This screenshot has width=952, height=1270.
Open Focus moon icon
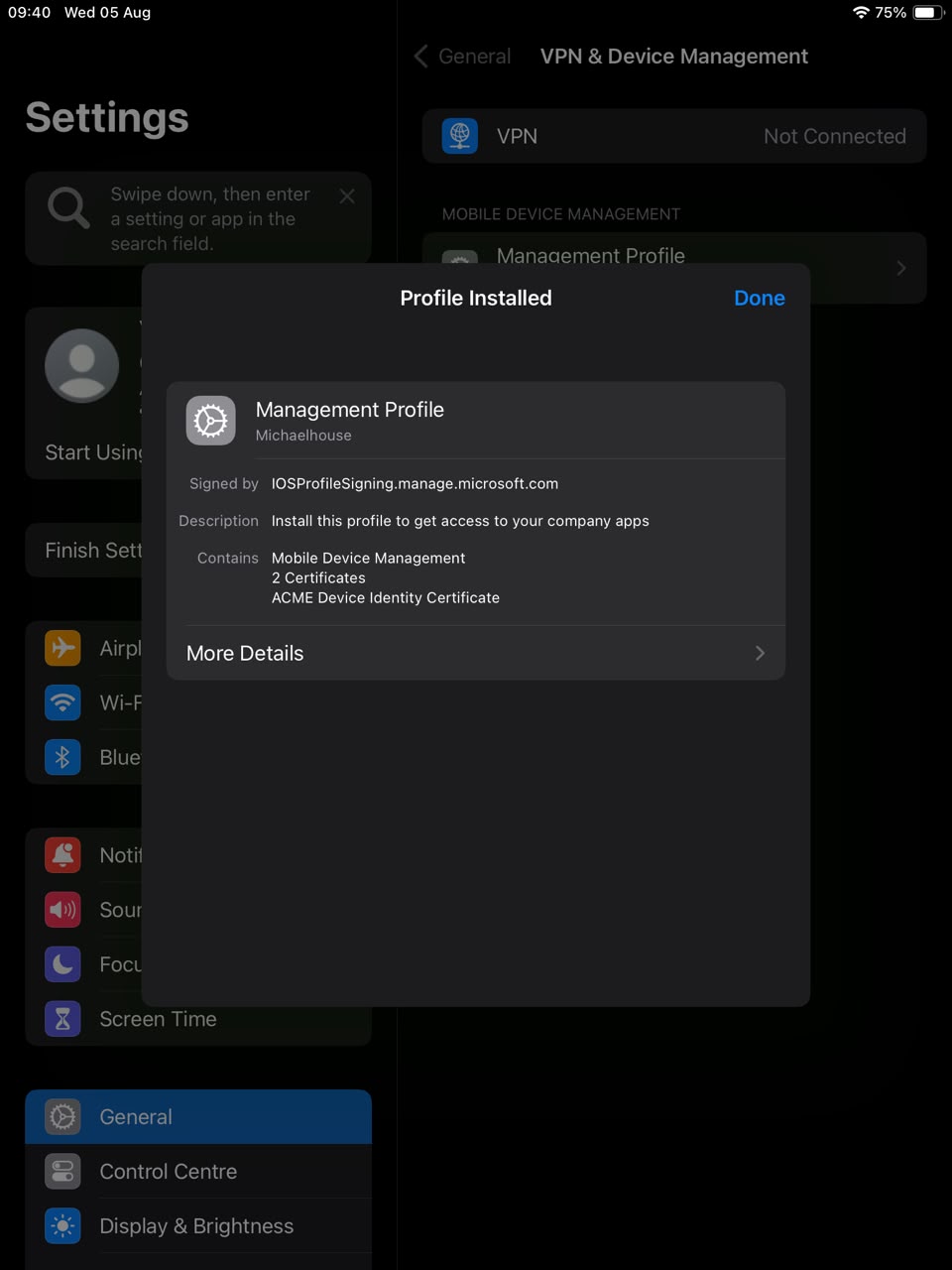coord(62,963)
